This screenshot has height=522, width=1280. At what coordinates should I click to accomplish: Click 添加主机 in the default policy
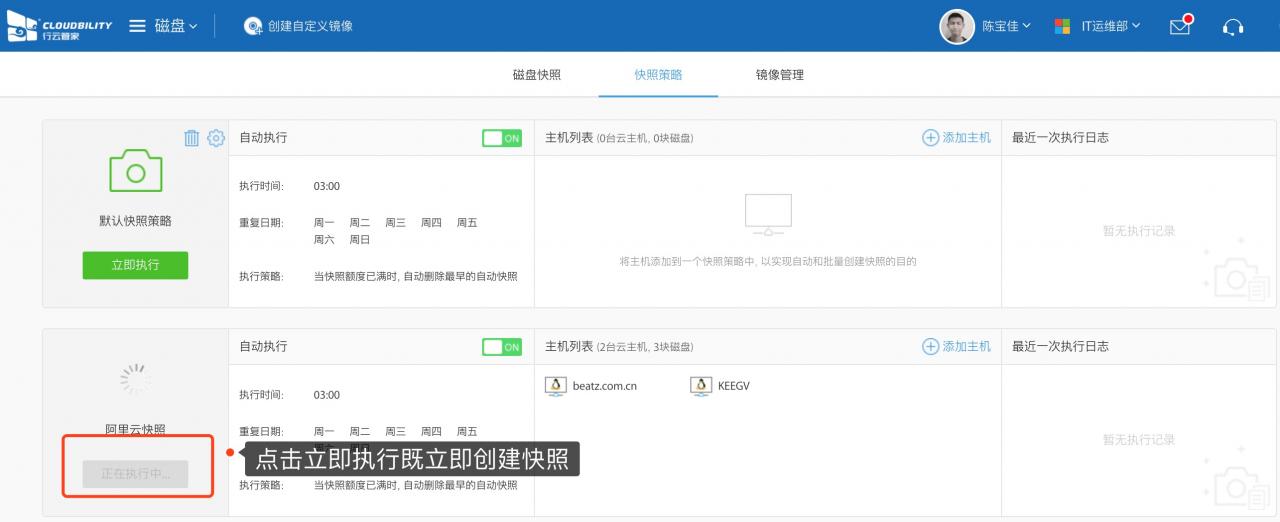coord(956,138)
